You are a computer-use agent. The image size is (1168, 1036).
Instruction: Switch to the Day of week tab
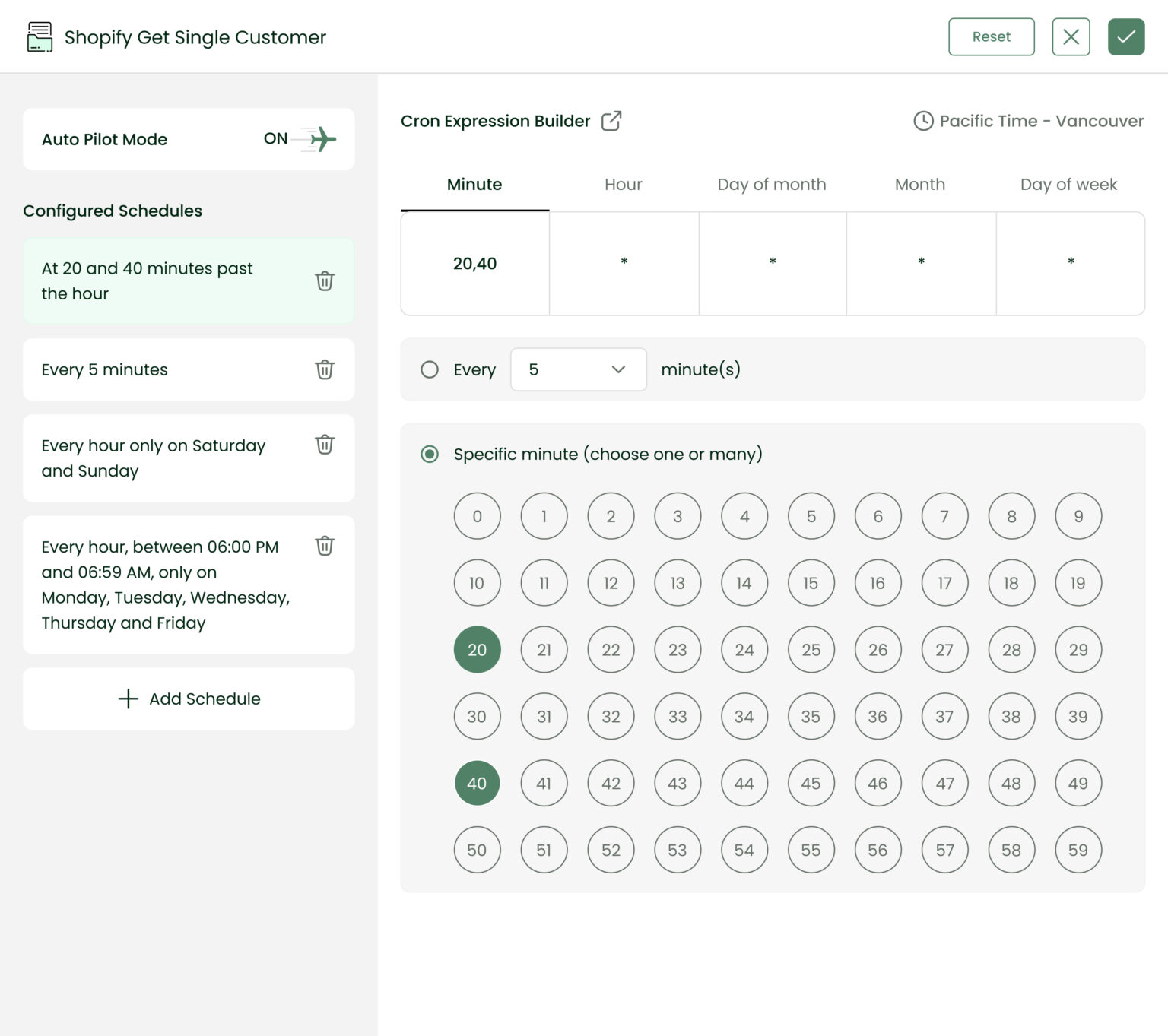1068,184
